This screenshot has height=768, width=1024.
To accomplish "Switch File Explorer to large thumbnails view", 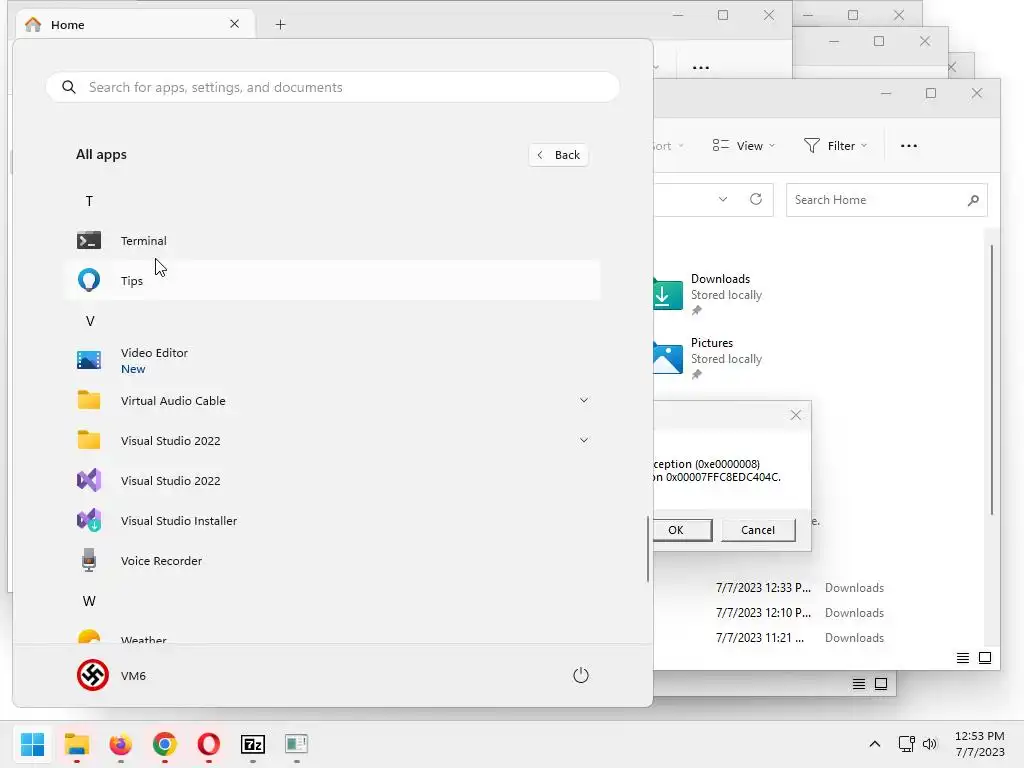I will [x=985, y=658].
